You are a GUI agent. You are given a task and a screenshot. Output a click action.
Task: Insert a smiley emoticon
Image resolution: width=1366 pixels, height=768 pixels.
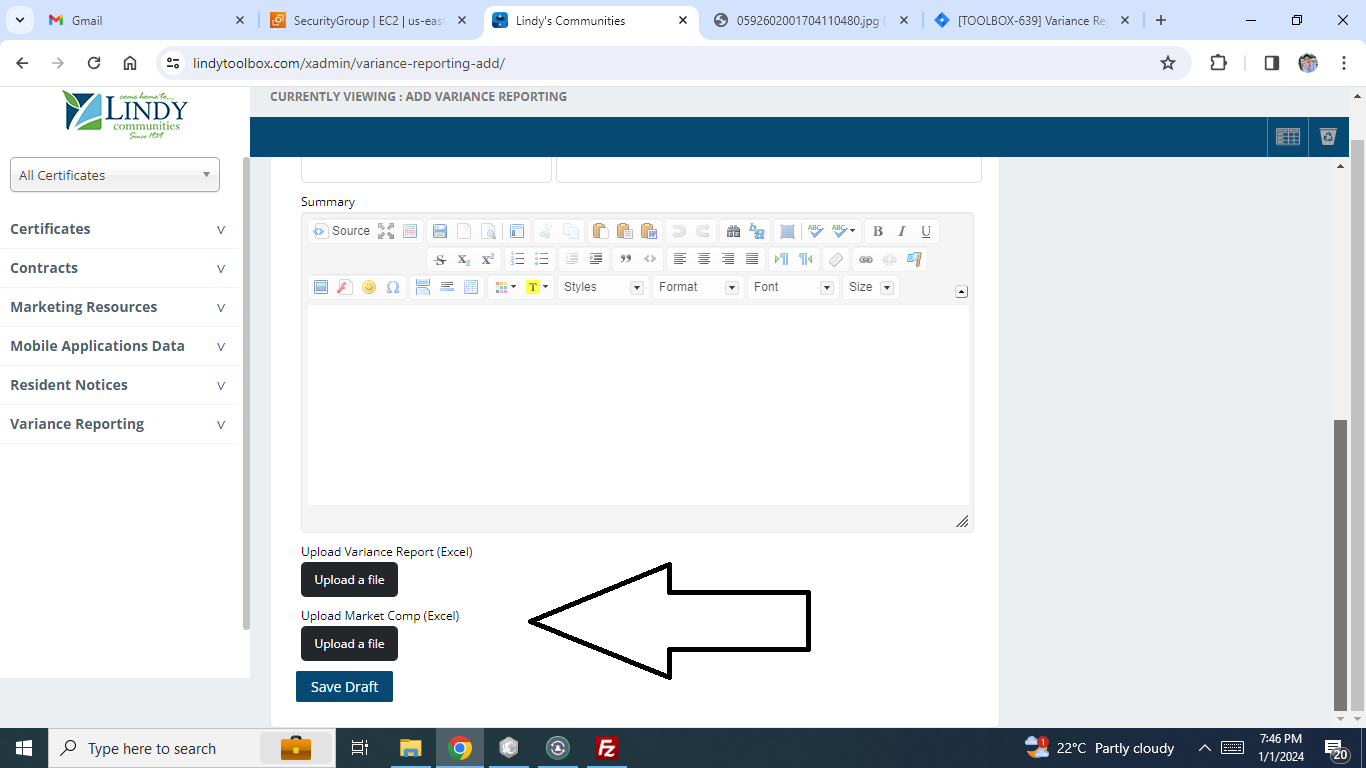pyautogui.click(x=369, y=287)
